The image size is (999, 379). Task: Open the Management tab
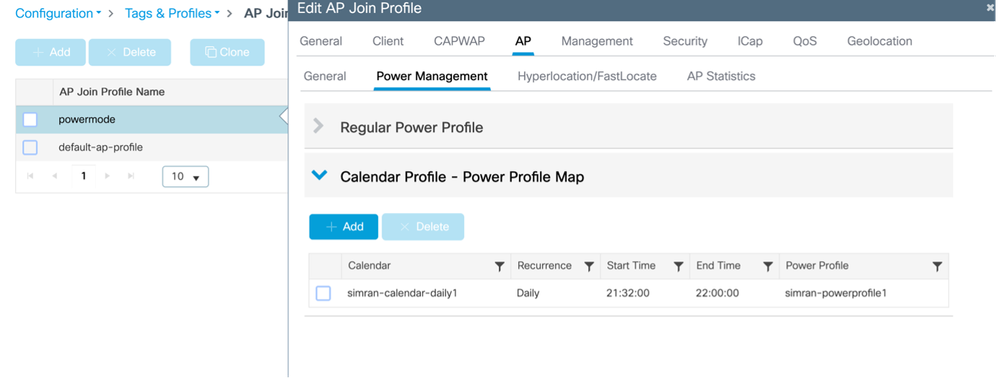tap(597, 41)
